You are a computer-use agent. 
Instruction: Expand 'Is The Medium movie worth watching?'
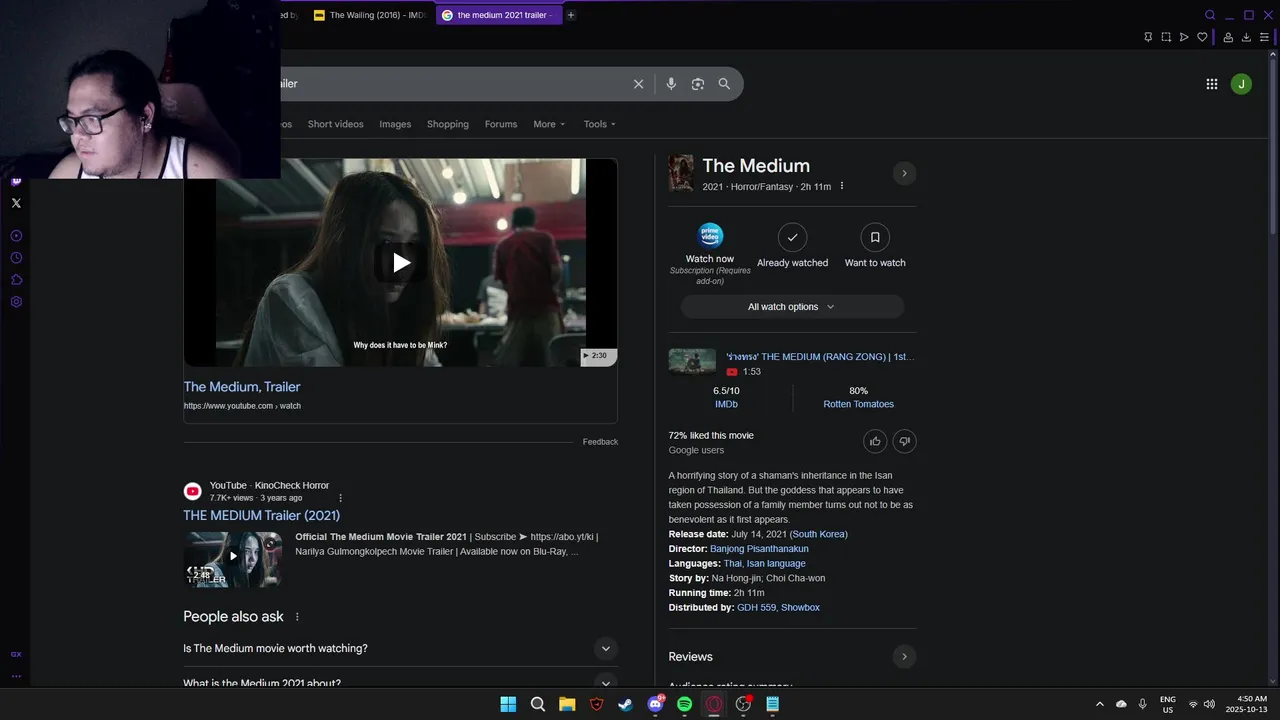pyautogui.click(x=400, y=649)
